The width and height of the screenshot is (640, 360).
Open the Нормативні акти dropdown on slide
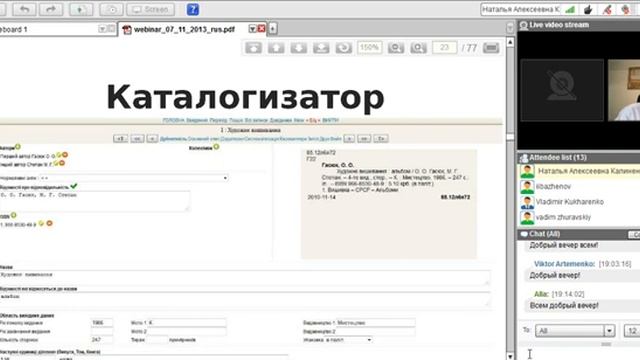pos(133,178)
